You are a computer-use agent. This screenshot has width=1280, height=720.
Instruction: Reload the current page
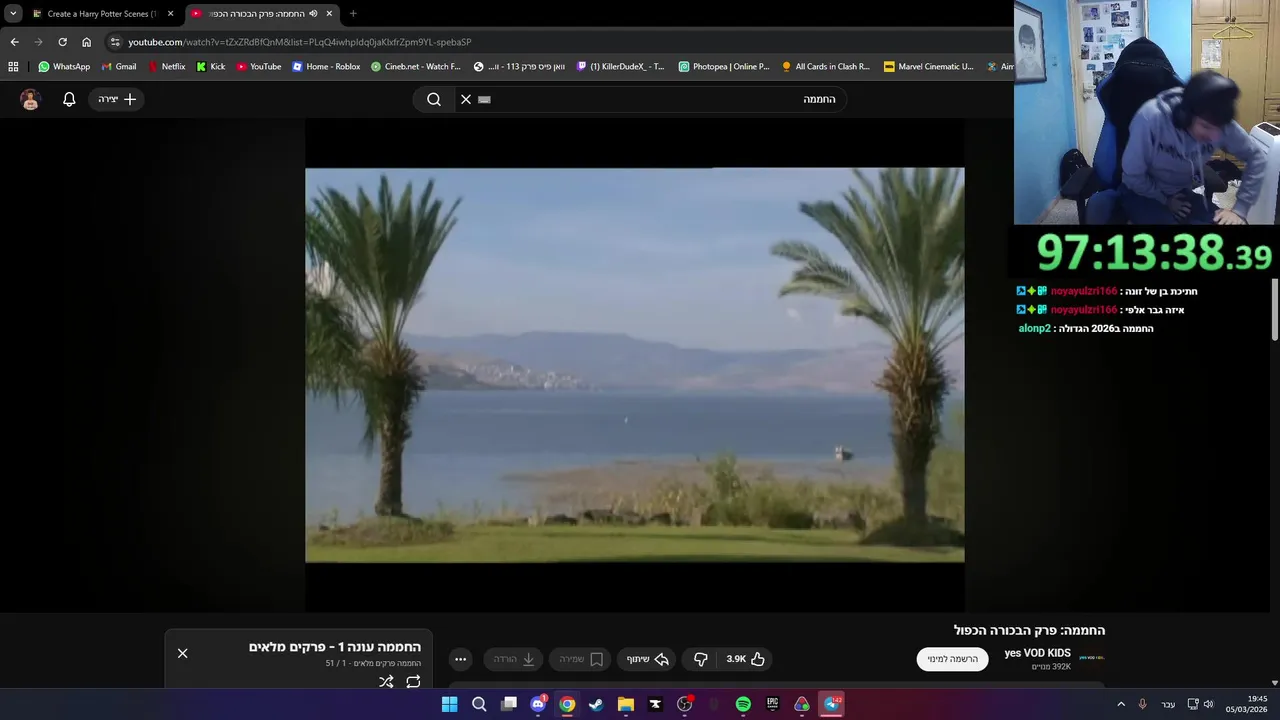(62, 42)
